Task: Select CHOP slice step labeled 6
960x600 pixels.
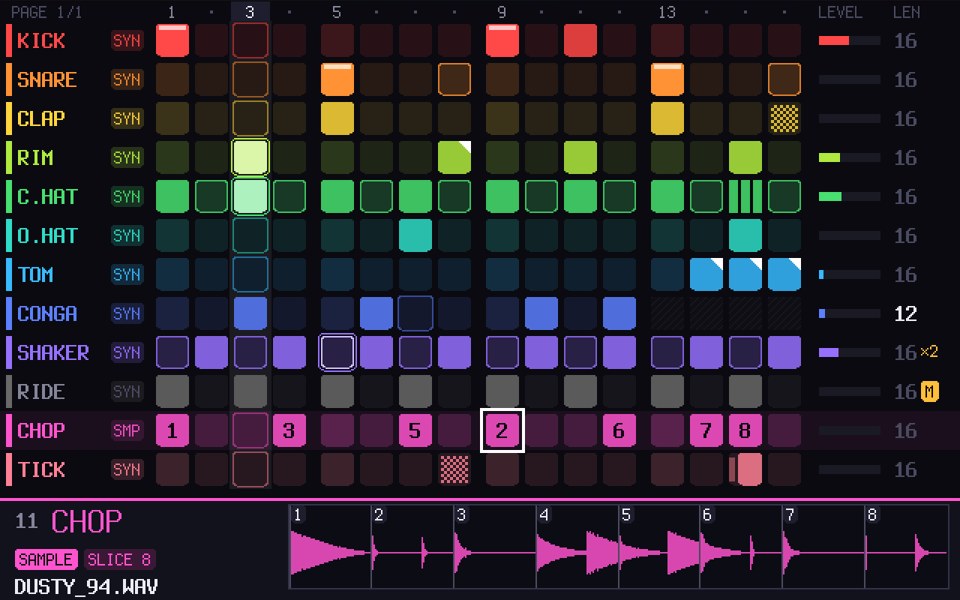Action: click(x=619, y=430)
